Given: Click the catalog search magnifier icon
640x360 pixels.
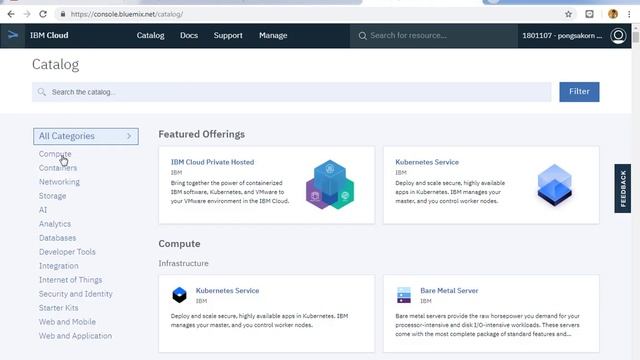Looking at the screenshot, I should 42,92.
